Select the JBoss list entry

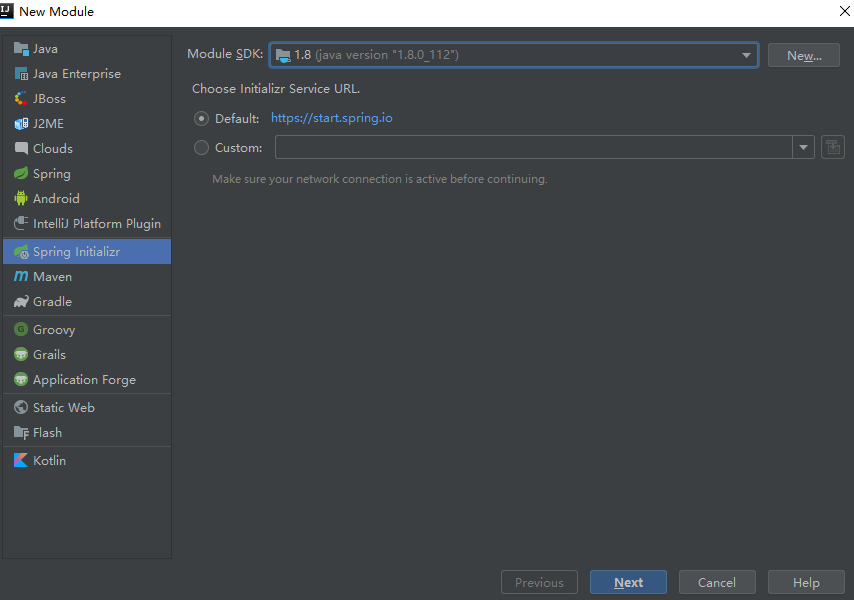click(87, 99)
